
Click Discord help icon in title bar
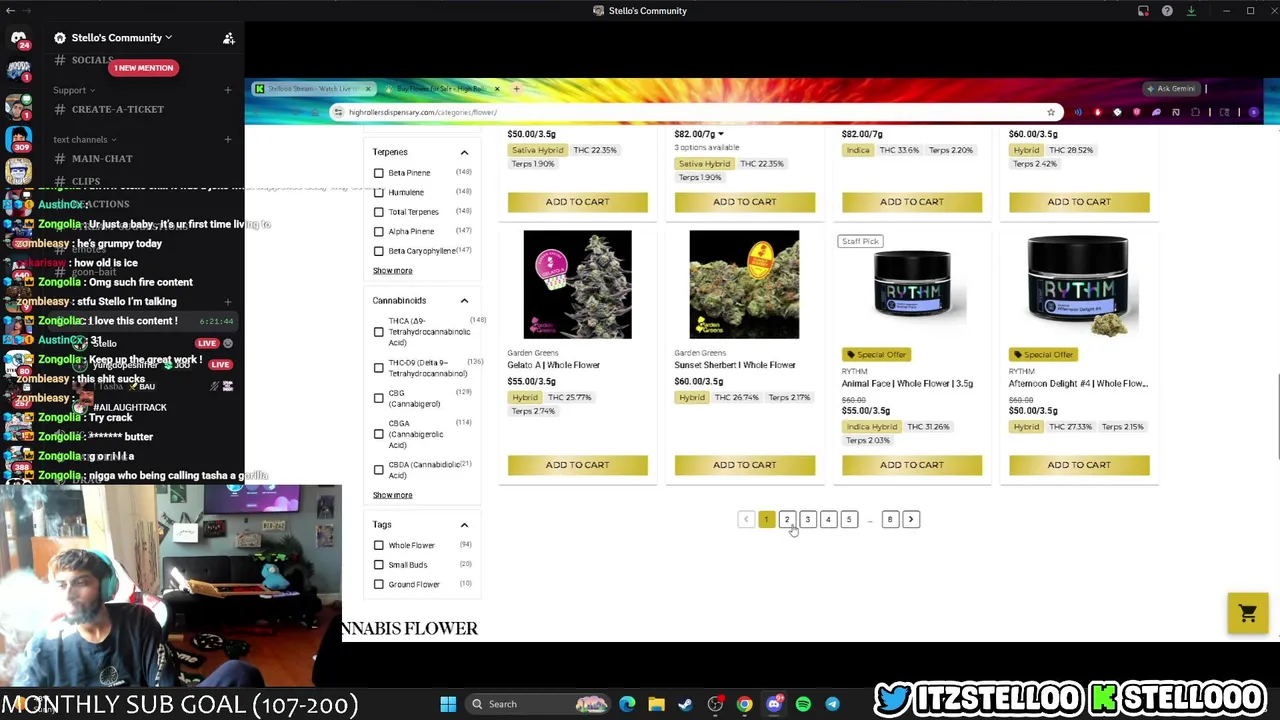1167,11
